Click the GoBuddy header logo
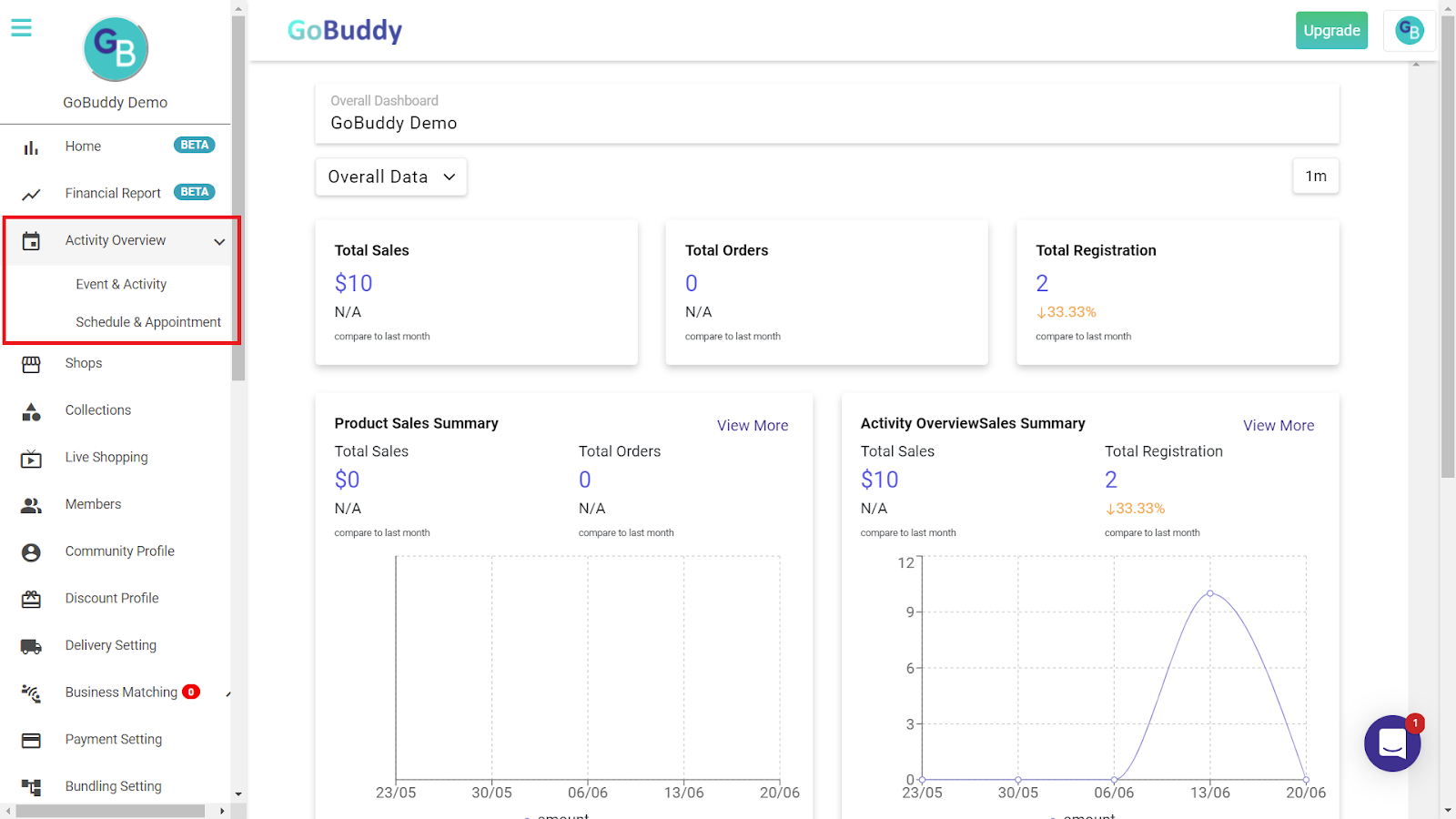1456x819 pixels. coord(345,30)
